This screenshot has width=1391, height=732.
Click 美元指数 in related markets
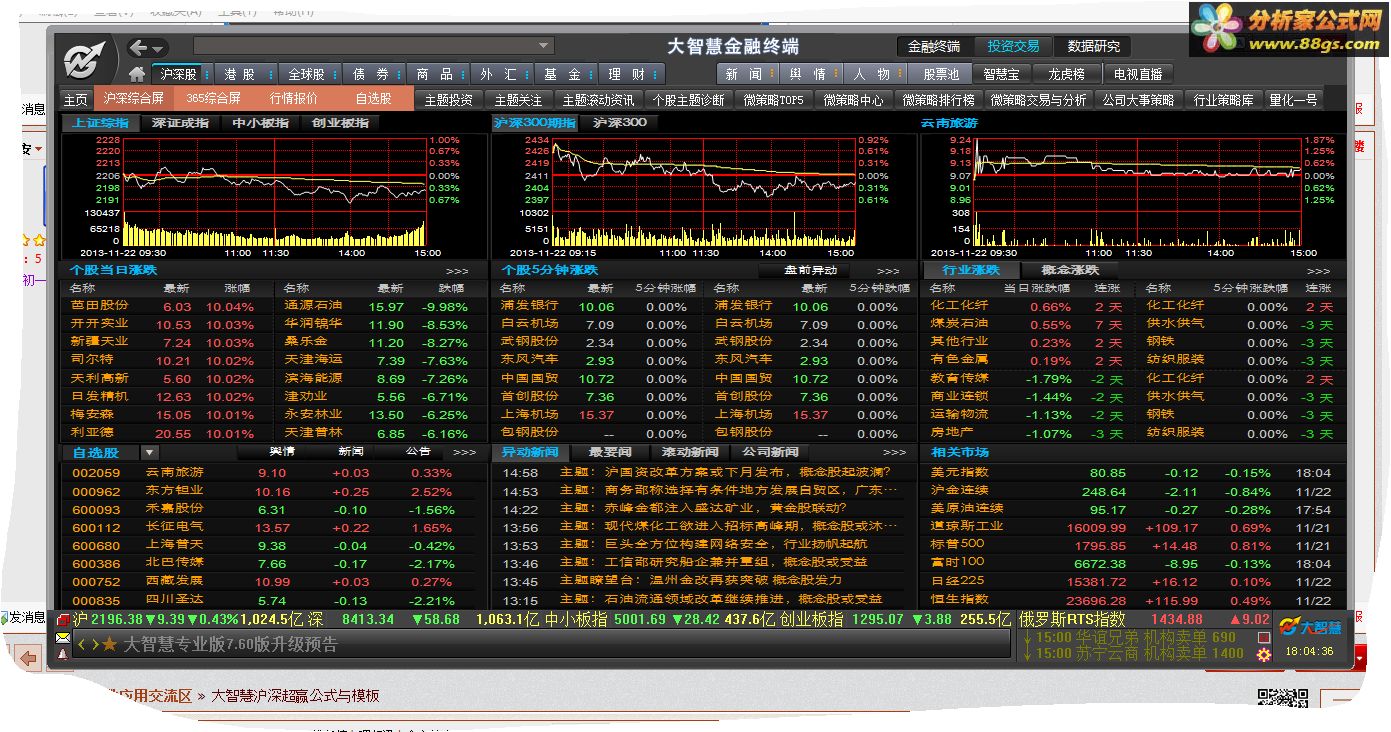pos(959,473)
